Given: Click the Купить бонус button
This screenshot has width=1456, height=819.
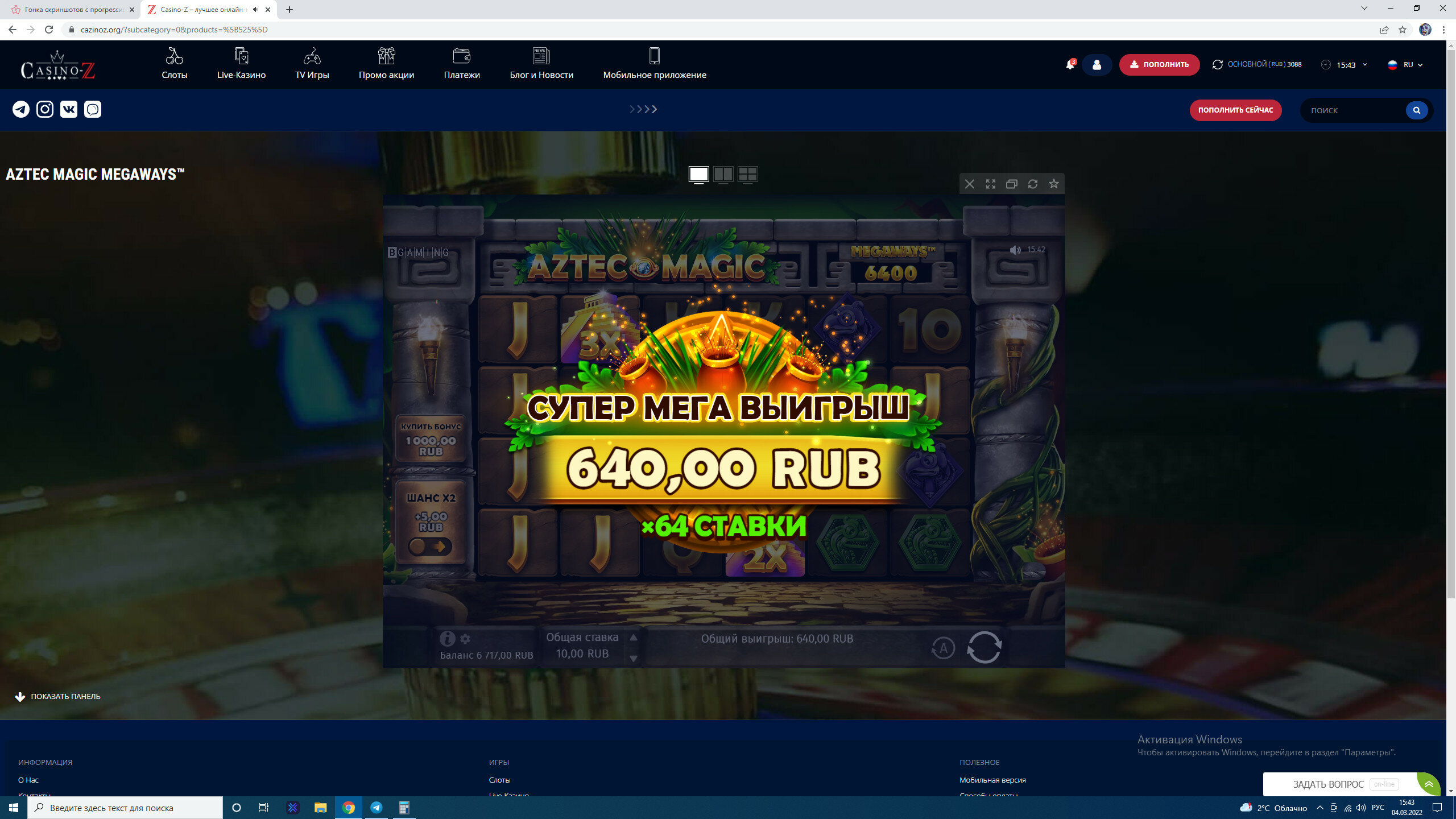Looking at the screenshot, I should (x=431, y=439).
